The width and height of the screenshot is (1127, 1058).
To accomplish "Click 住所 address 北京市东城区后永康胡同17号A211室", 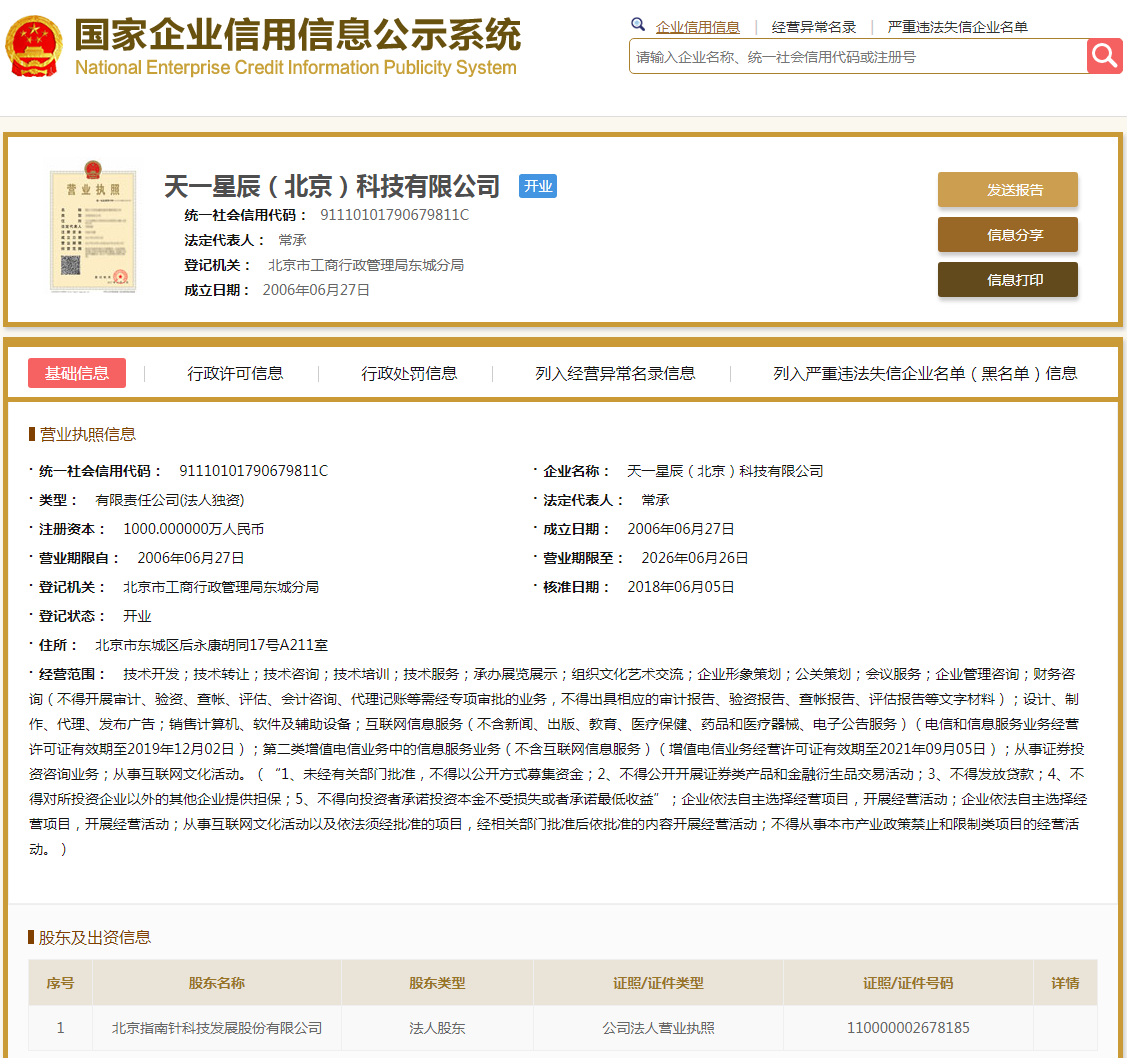I will tap(211, 645).
